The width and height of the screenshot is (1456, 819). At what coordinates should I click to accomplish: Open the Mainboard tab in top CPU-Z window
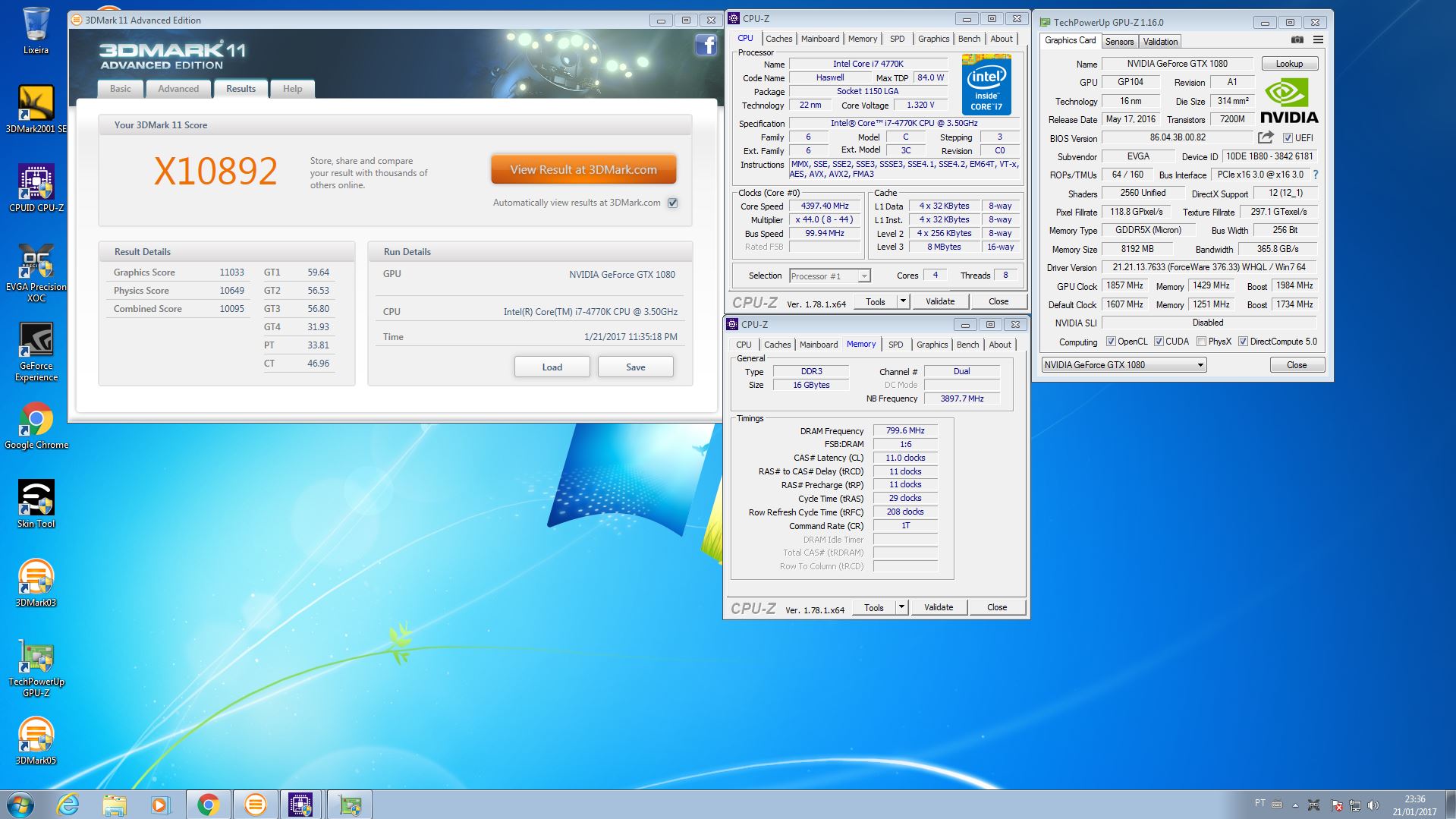point(820,39)
